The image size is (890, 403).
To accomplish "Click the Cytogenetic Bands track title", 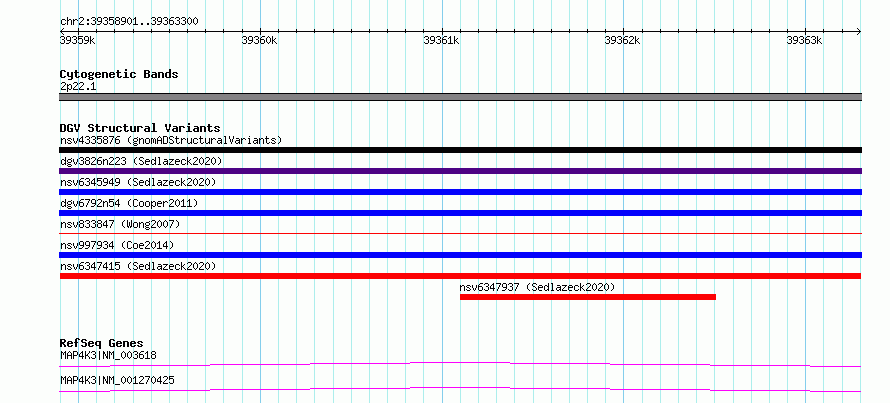I will coord(119,74).
